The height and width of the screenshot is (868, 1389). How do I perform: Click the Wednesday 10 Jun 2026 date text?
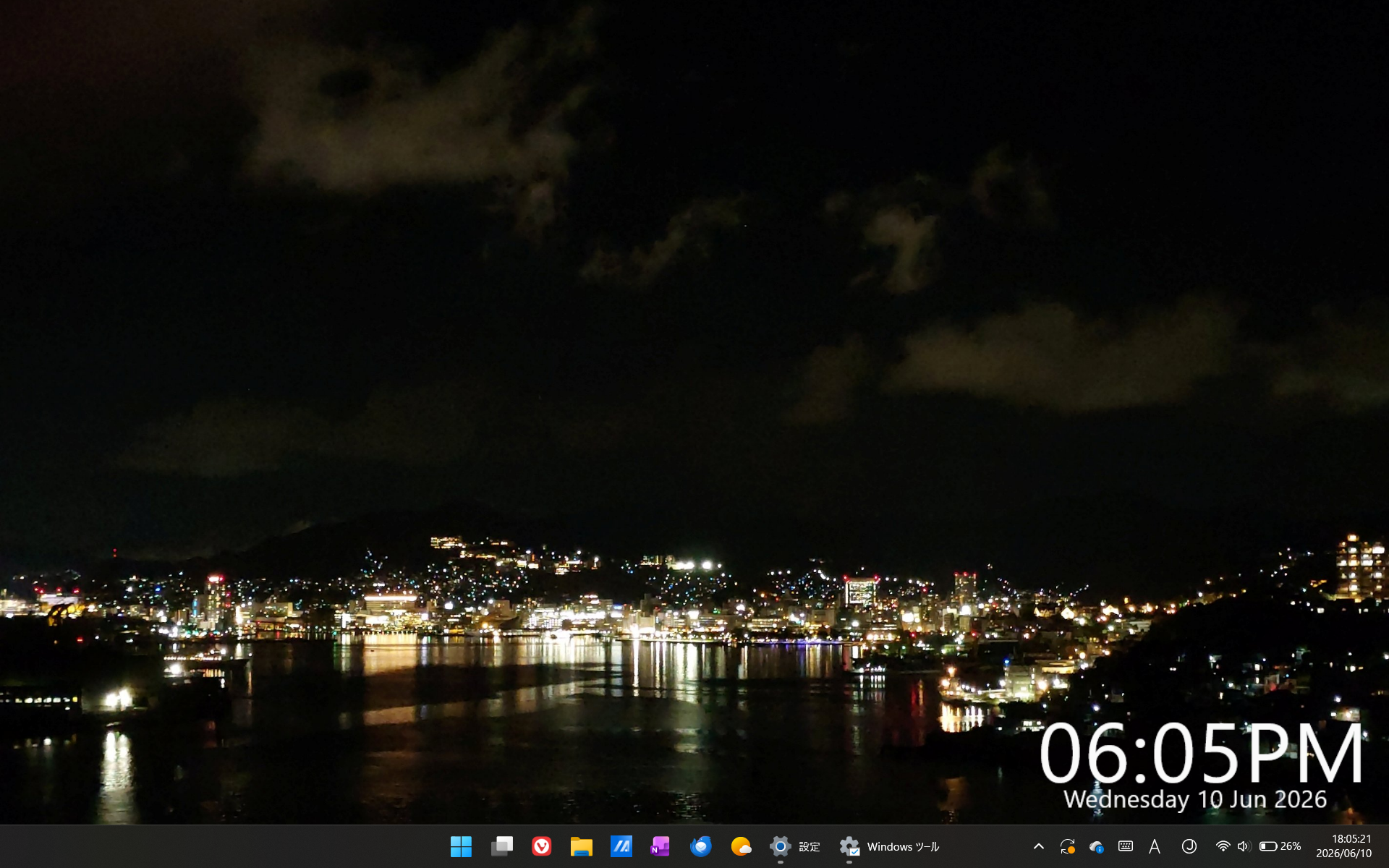point(1195,800)
